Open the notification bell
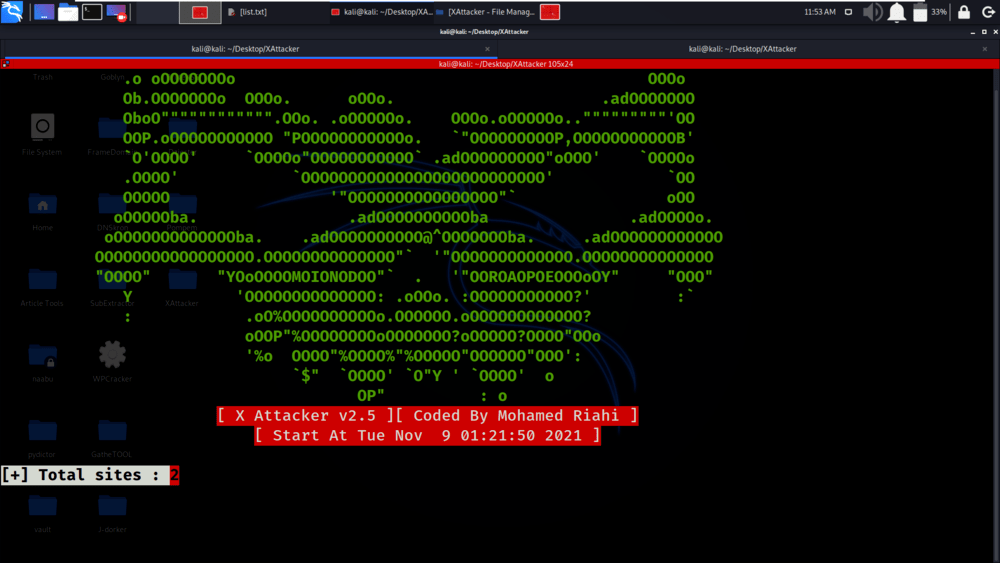The height and width of the screenshot is (563, 1000). coord(897,12)
